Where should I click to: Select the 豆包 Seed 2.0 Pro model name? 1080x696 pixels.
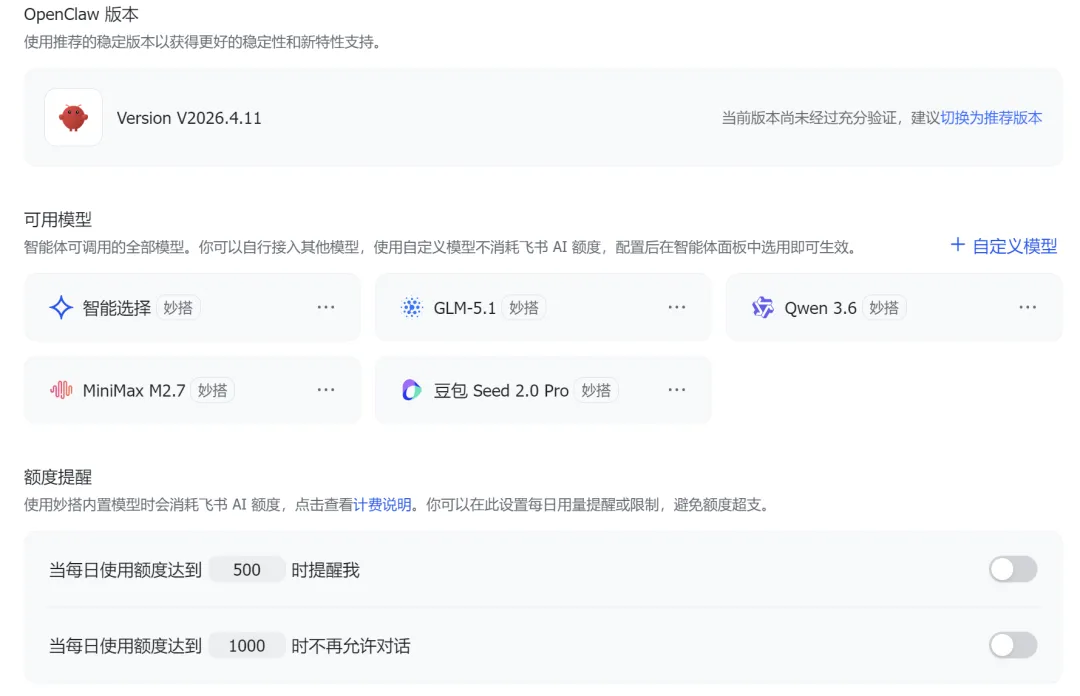coord(501,391)
